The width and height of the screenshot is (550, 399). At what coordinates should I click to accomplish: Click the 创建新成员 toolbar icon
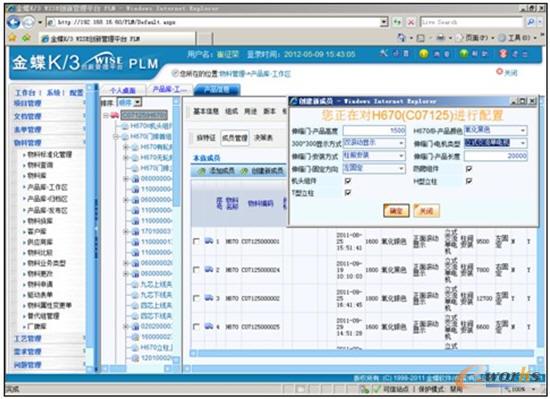(x=245, y=171)
